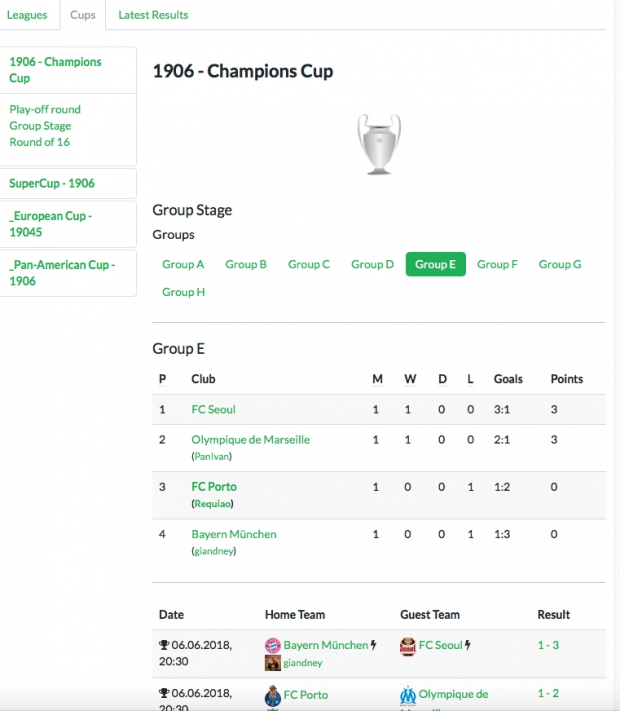620x711 pixels.
Task: Click the lightning icon next to Bayern München
Action: (373, 645)
